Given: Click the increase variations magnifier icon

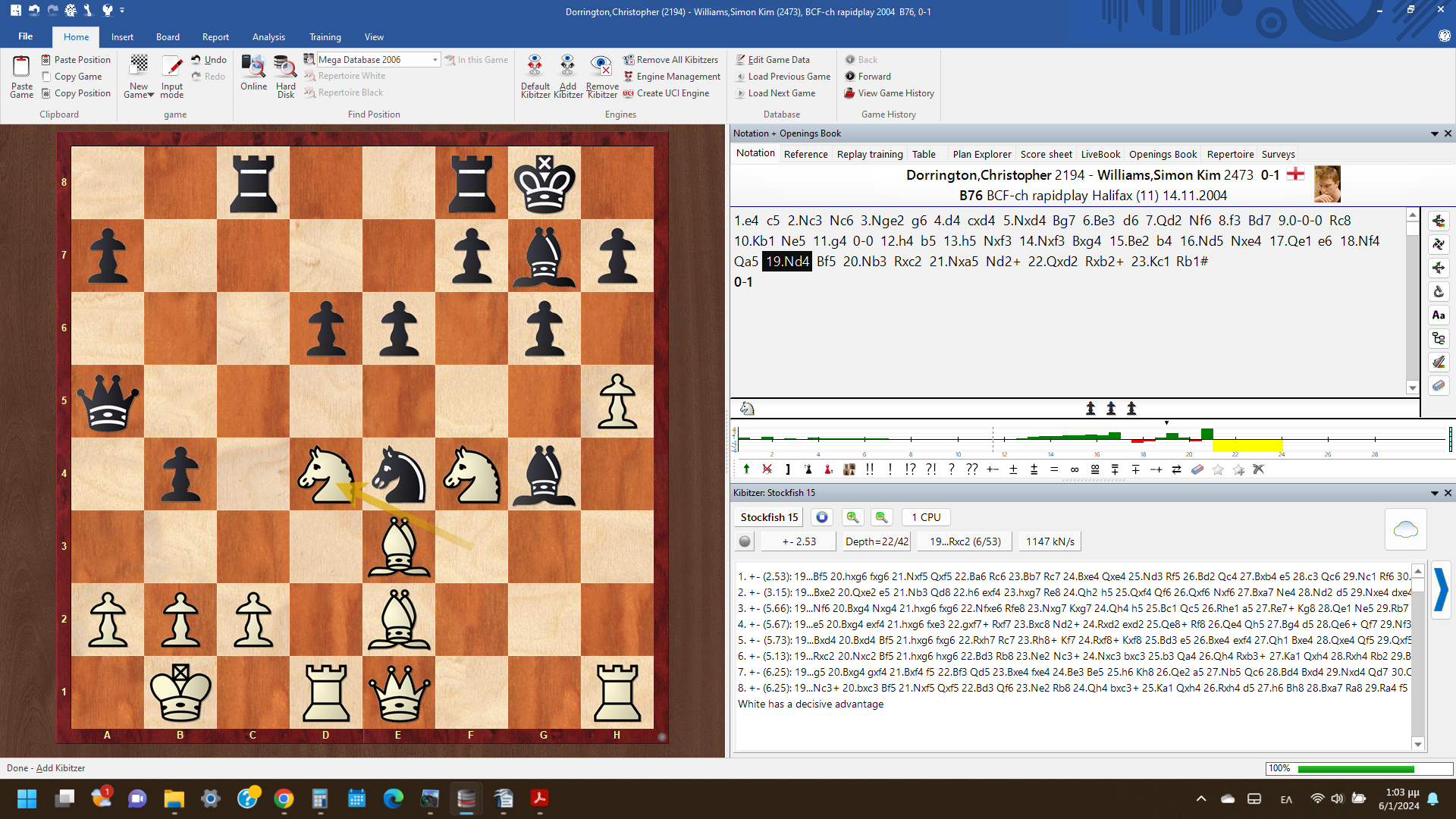Looking at the screenshot, I should tap(852, 517).
